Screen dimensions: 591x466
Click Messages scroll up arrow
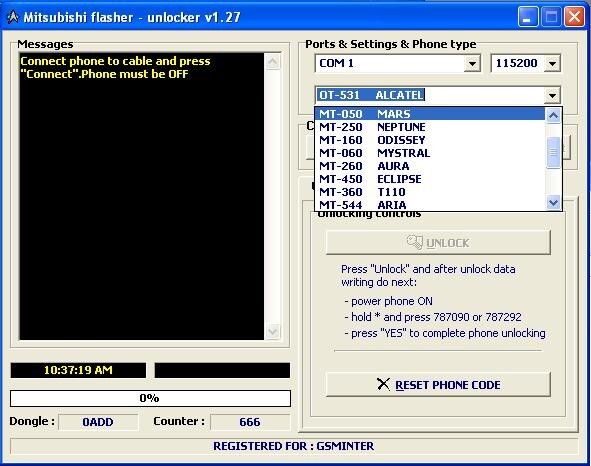click(273, 61)
